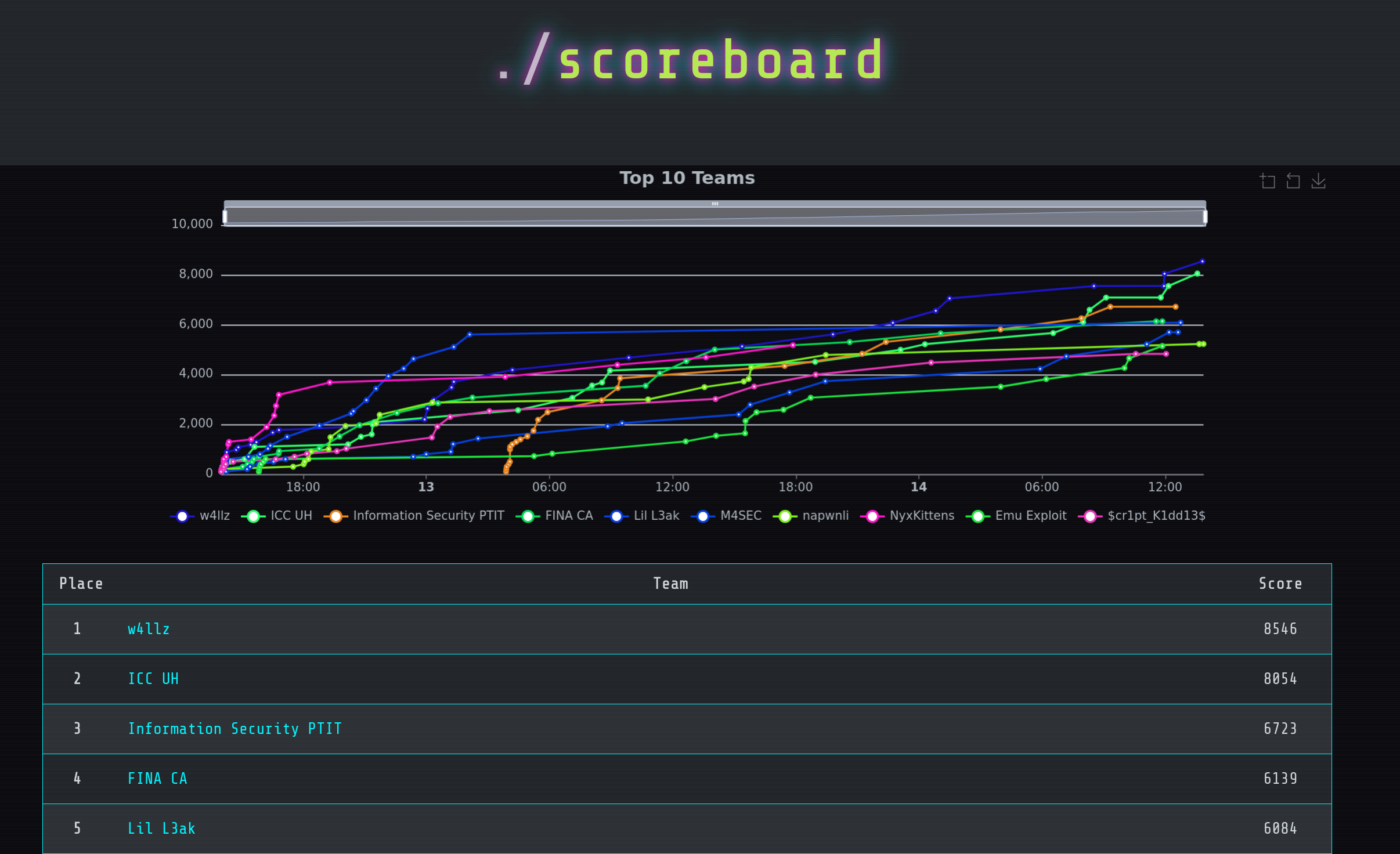Screen dimensions: 1400x854
Task: Click the Lil L3ak team name
Action: (x=161, y=829)
